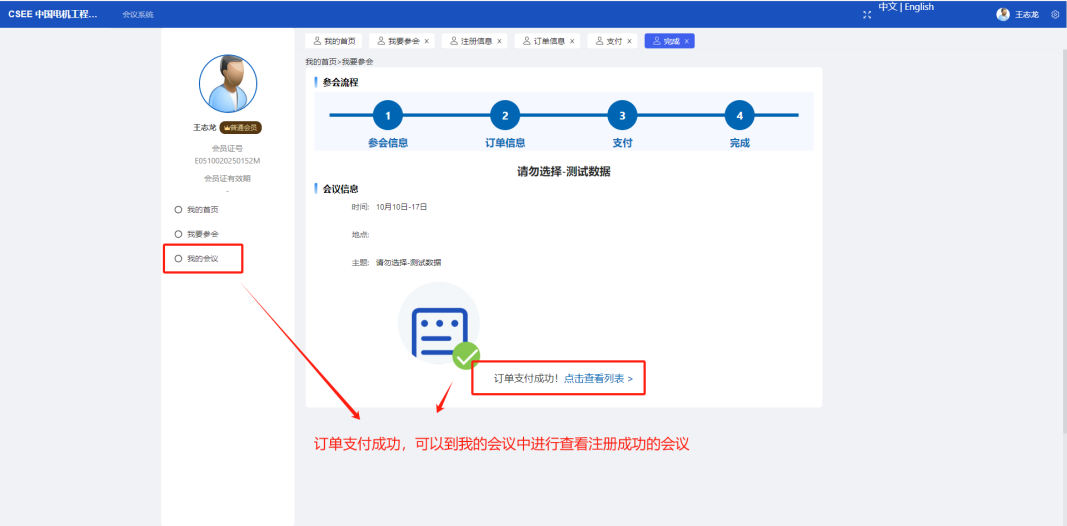Click the large profile avatar in sidebar
The height and width of the screenshot is (526, 1067).
[x=228, y=84]
